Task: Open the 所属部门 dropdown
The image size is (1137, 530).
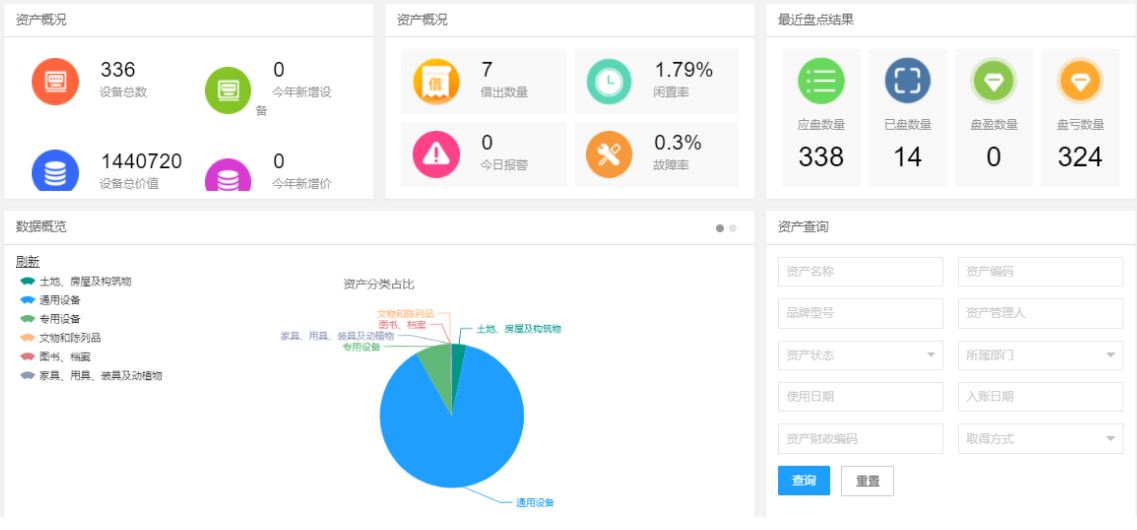Action: pos(1040,355)
